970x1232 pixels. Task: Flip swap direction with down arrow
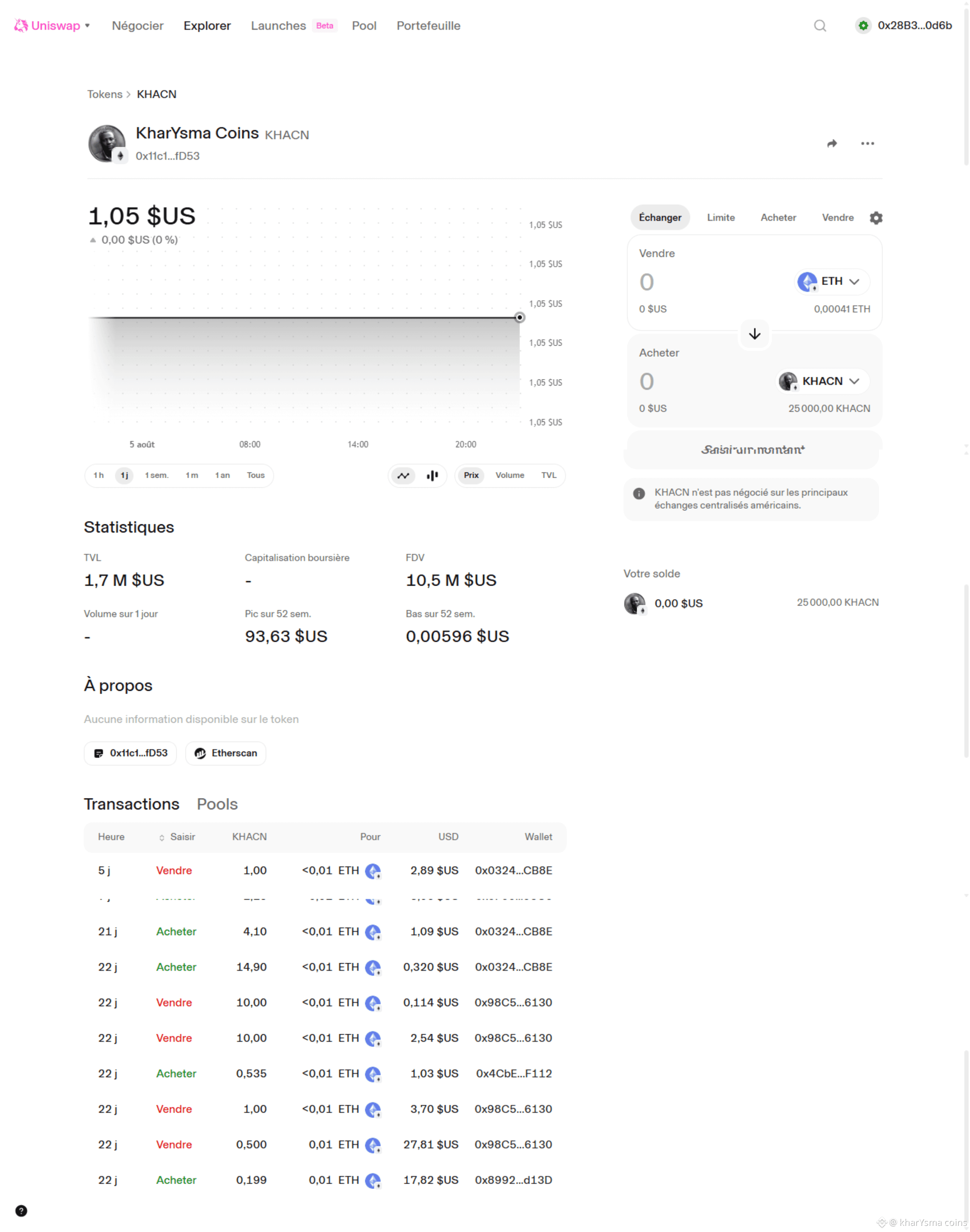pyautogui.click(x=754, y=334)
